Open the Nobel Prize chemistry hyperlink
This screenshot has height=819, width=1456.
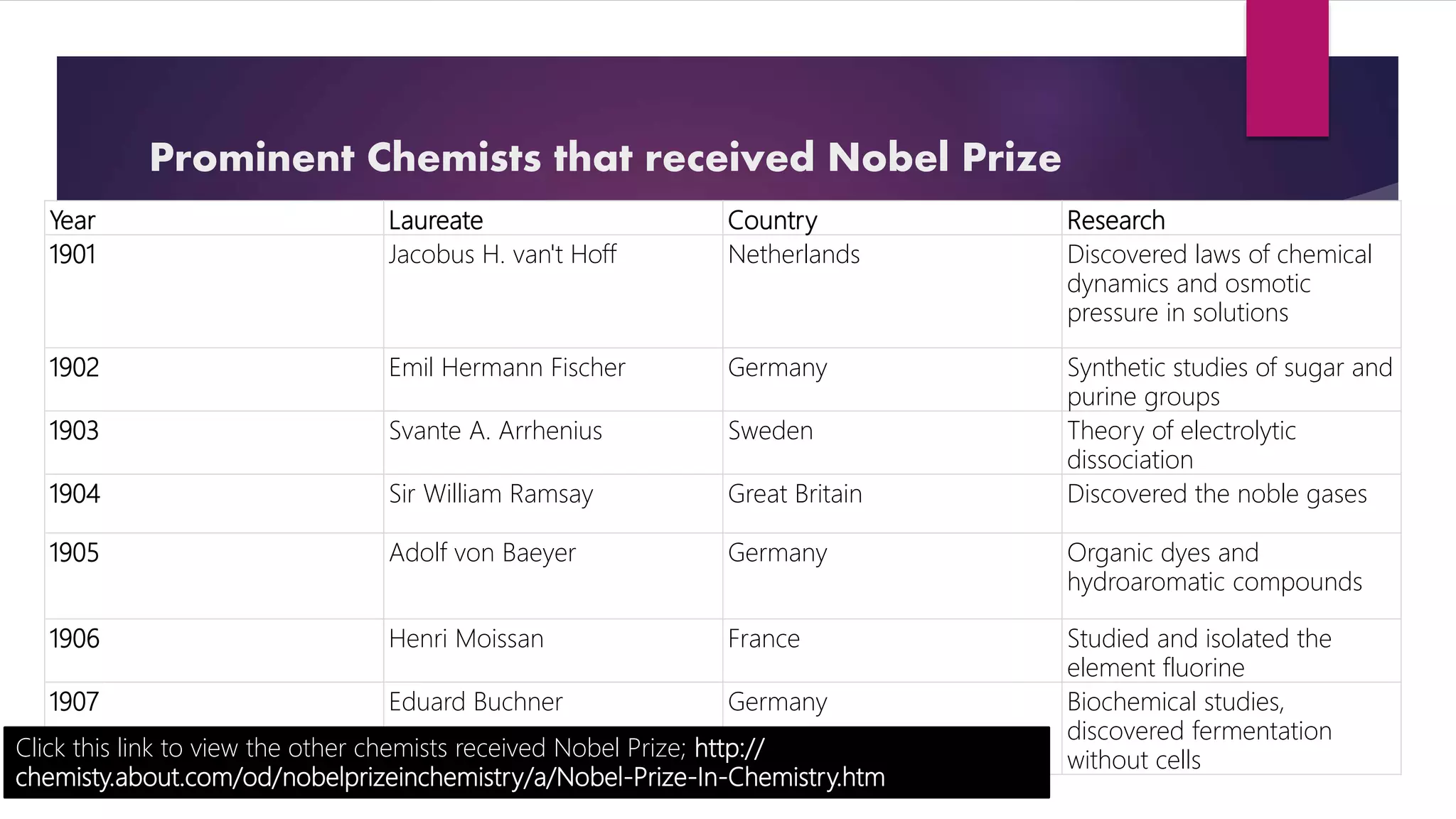tap(450, 763)
